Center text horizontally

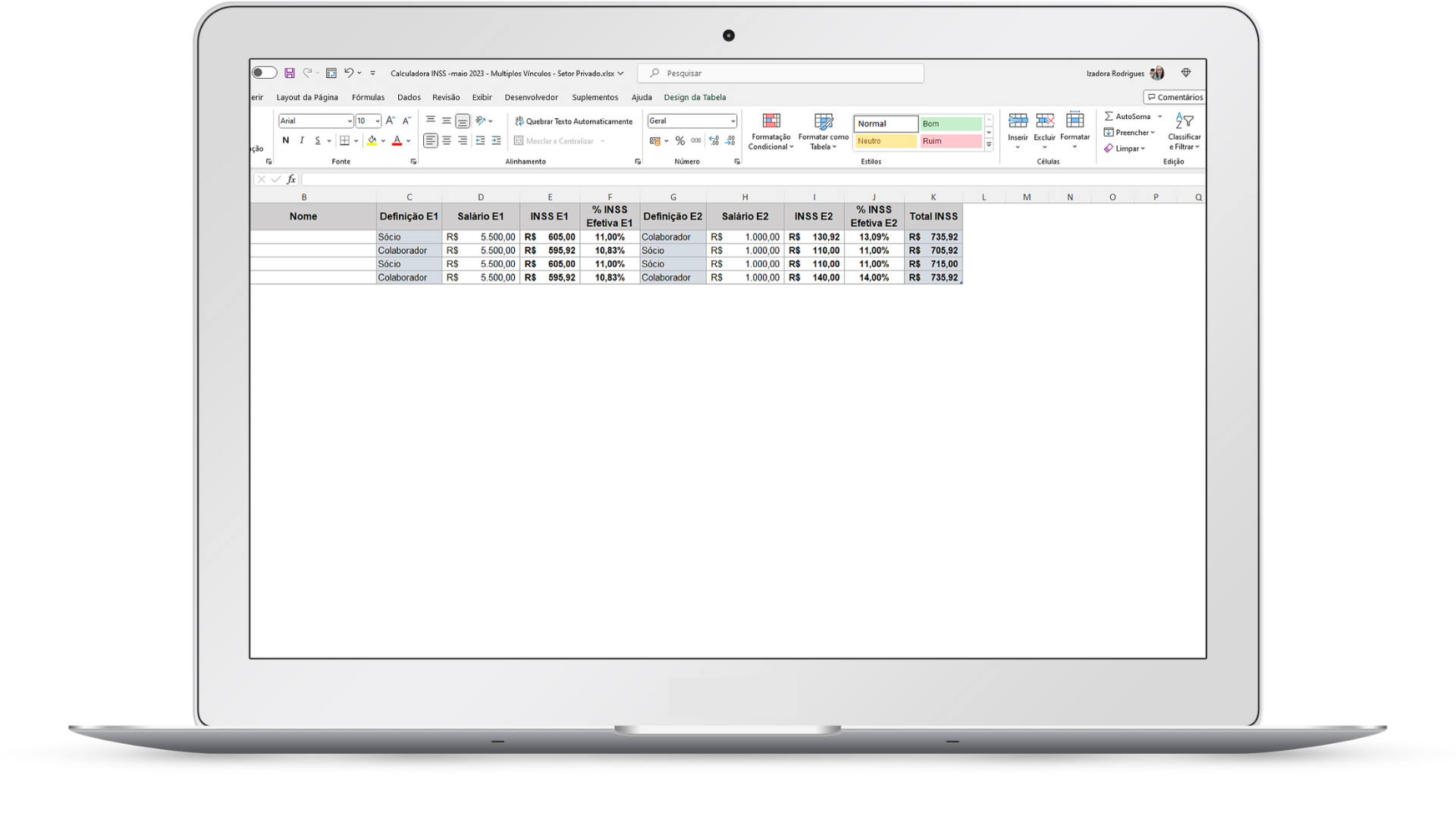(447, 140)
